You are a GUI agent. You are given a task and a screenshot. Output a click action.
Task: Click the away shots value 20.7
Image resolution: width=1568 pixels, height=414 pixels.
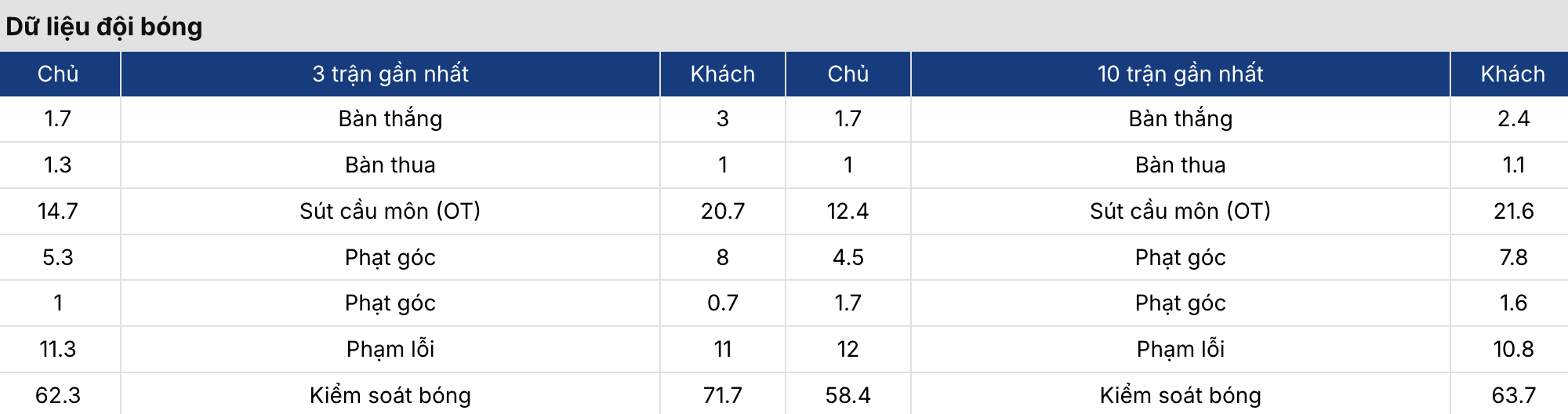tap(722, 211)
